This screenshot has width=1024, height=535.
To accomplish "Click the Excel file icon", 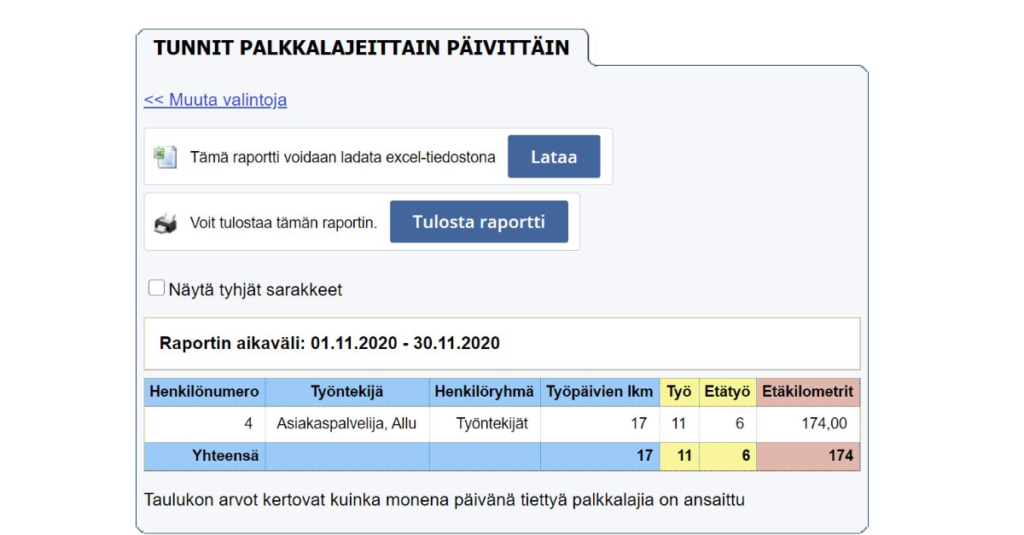I will 165,157.
